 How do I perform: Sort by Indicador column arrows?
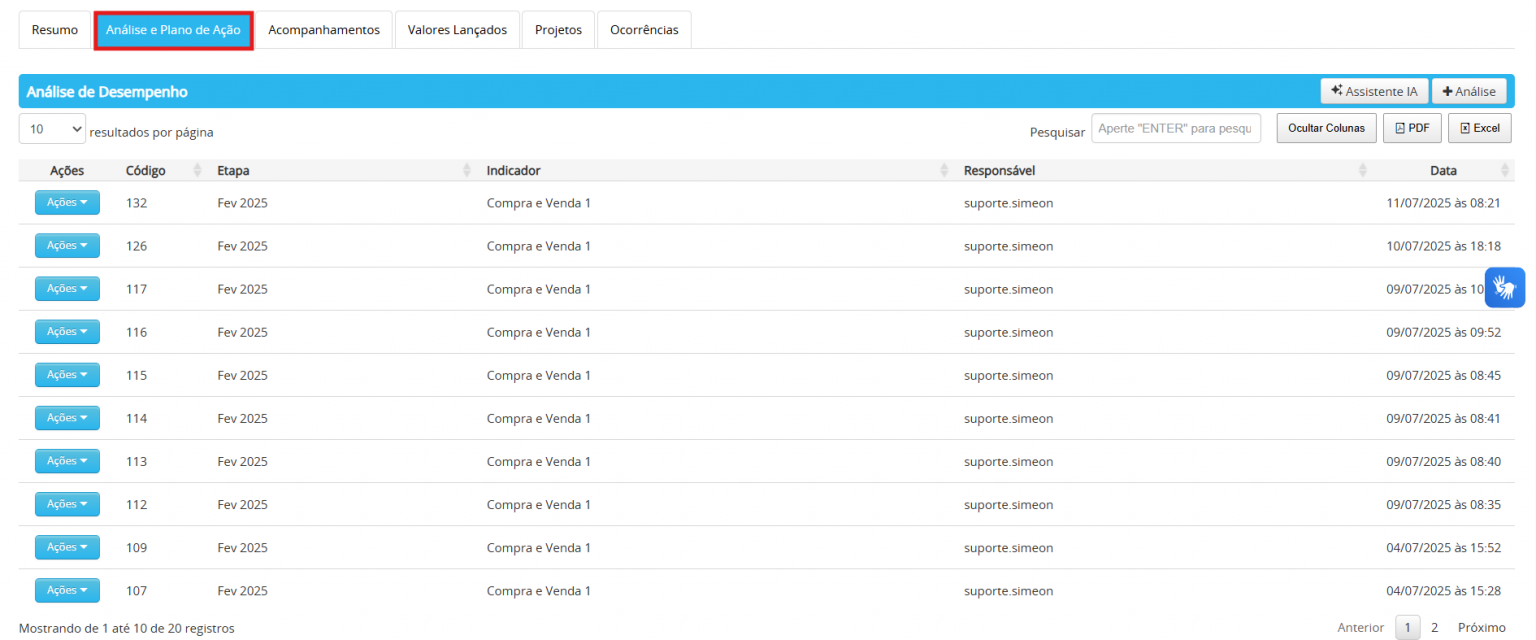(x=945, y=171)
